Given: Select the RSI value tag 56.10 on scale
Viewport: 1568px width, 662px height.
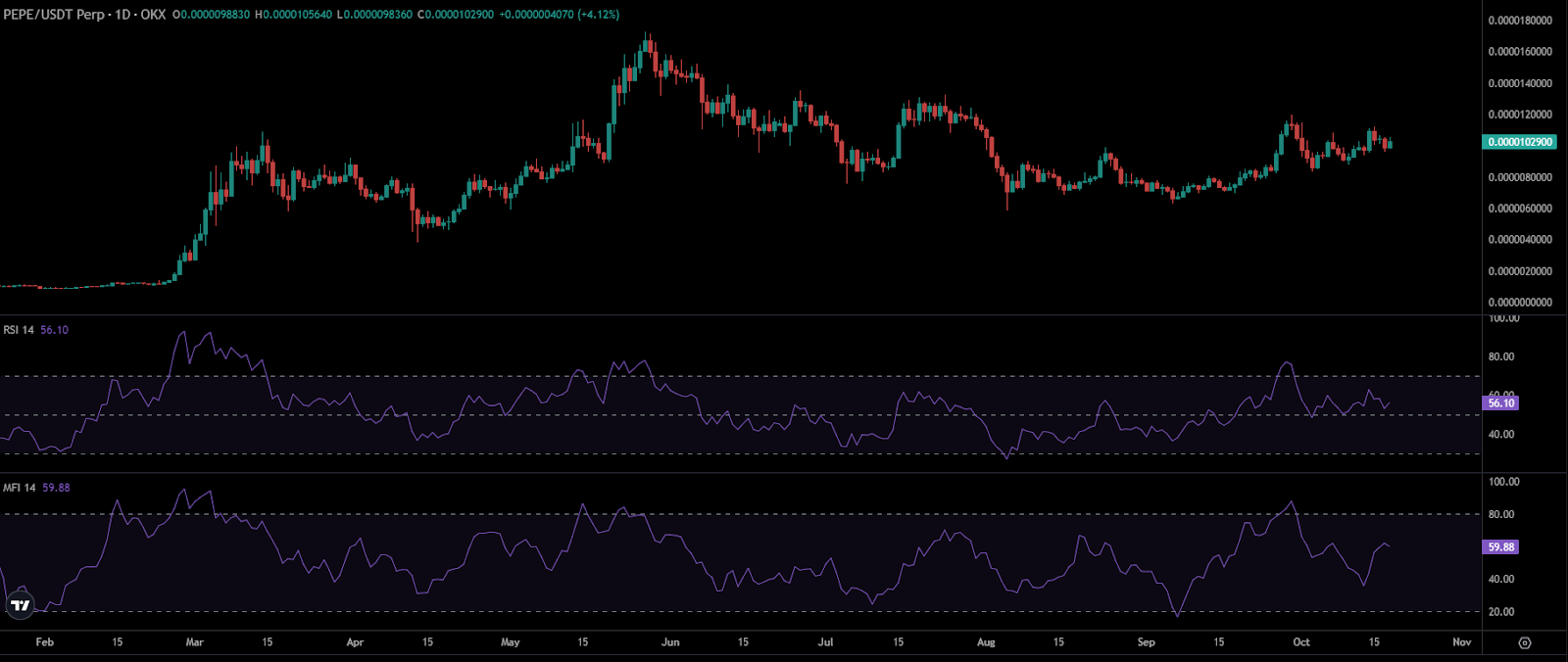Looking at the screenshot, I should (1500, 402).
